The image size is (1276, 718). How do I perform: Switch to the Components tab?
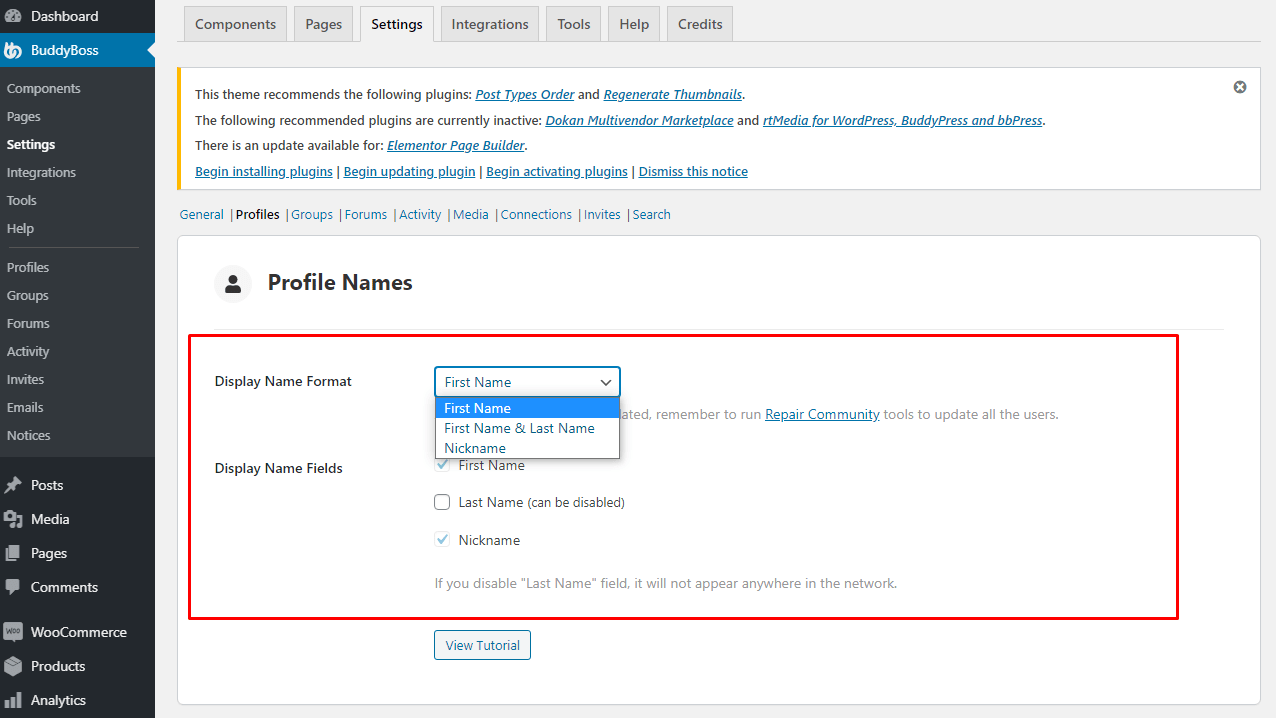[x=236, y=24]
